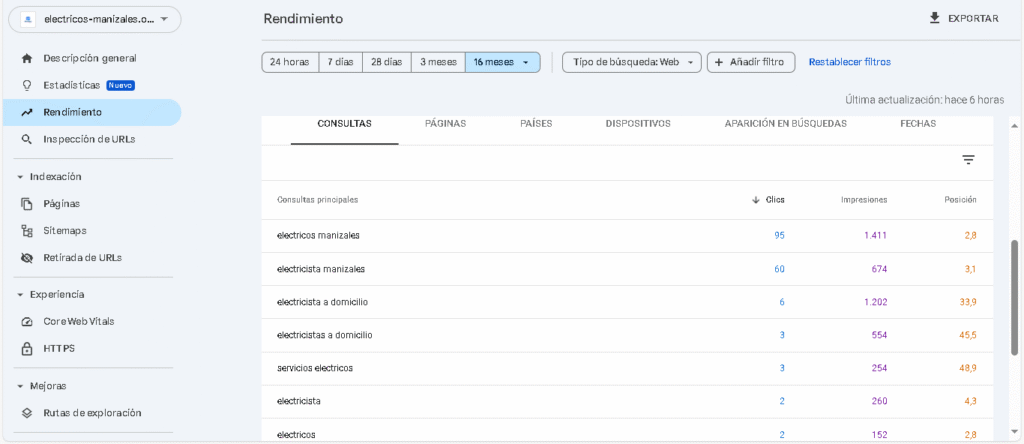Select the 24 horas date range
The height and width of the screenshot is (444, 1024).
(x=289, y=62)
